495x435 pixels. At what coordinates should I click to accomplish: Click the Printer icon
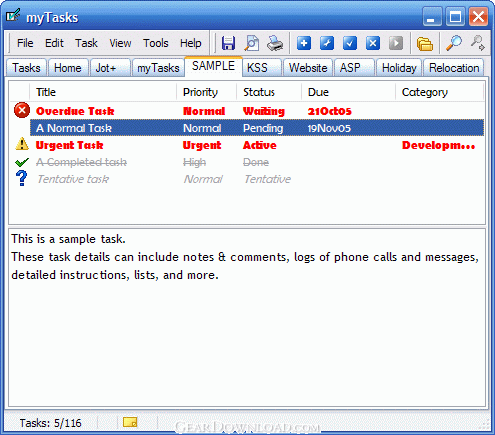(275, 43)
